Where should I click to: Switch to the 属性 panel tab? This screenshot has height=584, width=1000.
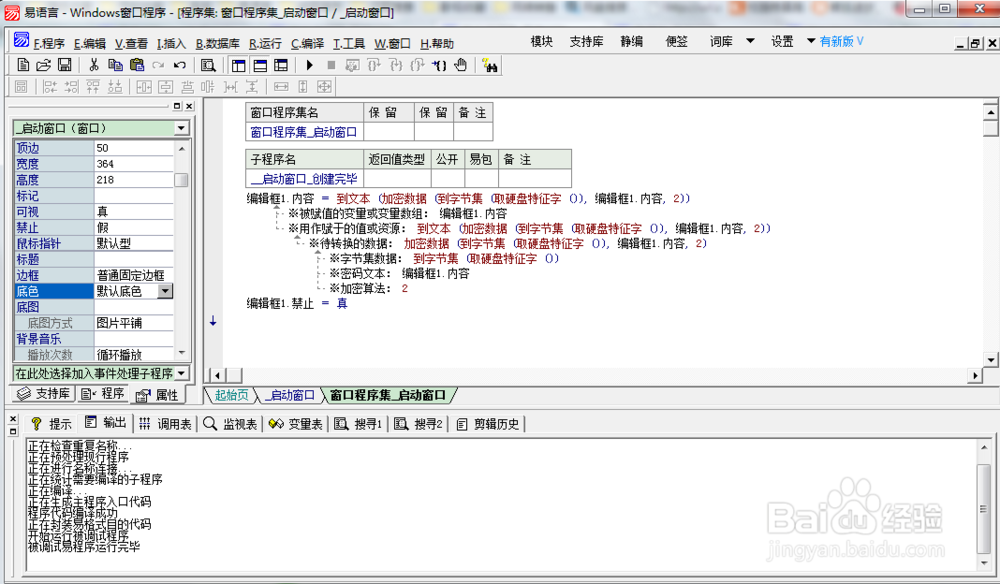[158, 395]
